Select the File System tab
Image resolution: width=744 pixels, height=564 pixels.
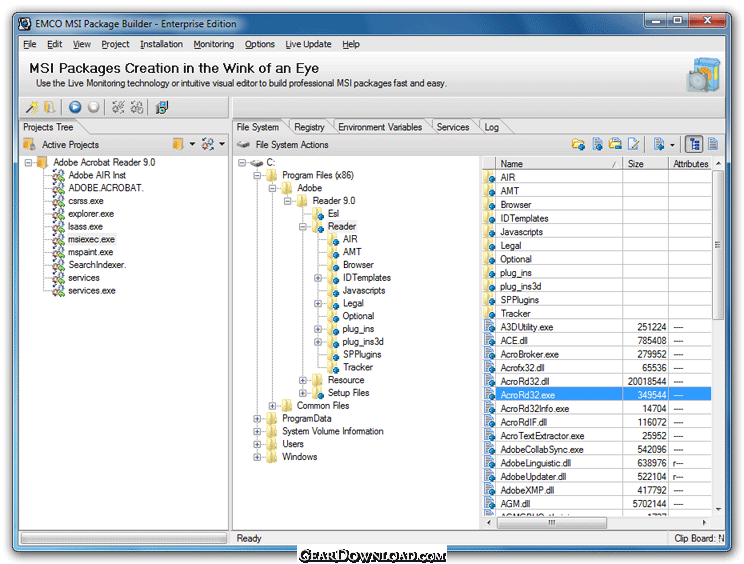258,127
